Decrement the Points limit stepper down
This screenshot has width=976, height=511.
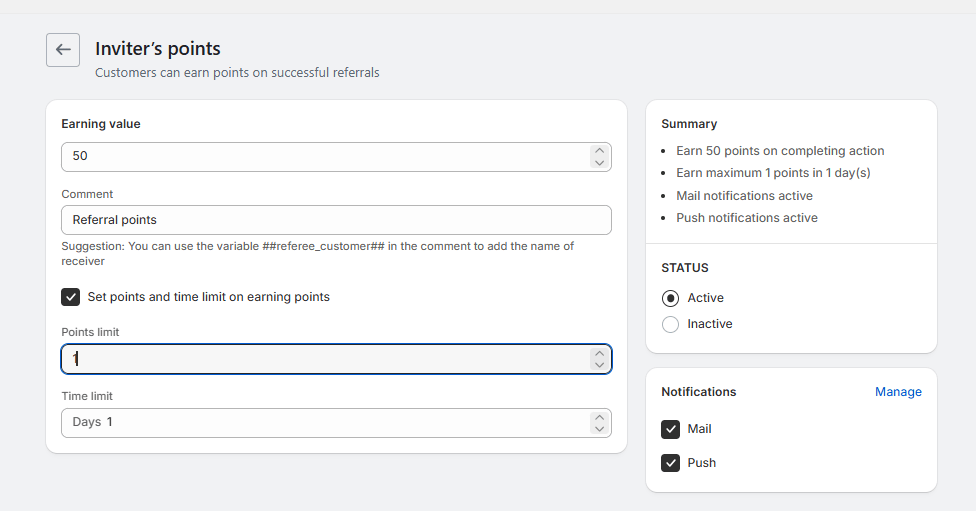click(x=599, y=365)
